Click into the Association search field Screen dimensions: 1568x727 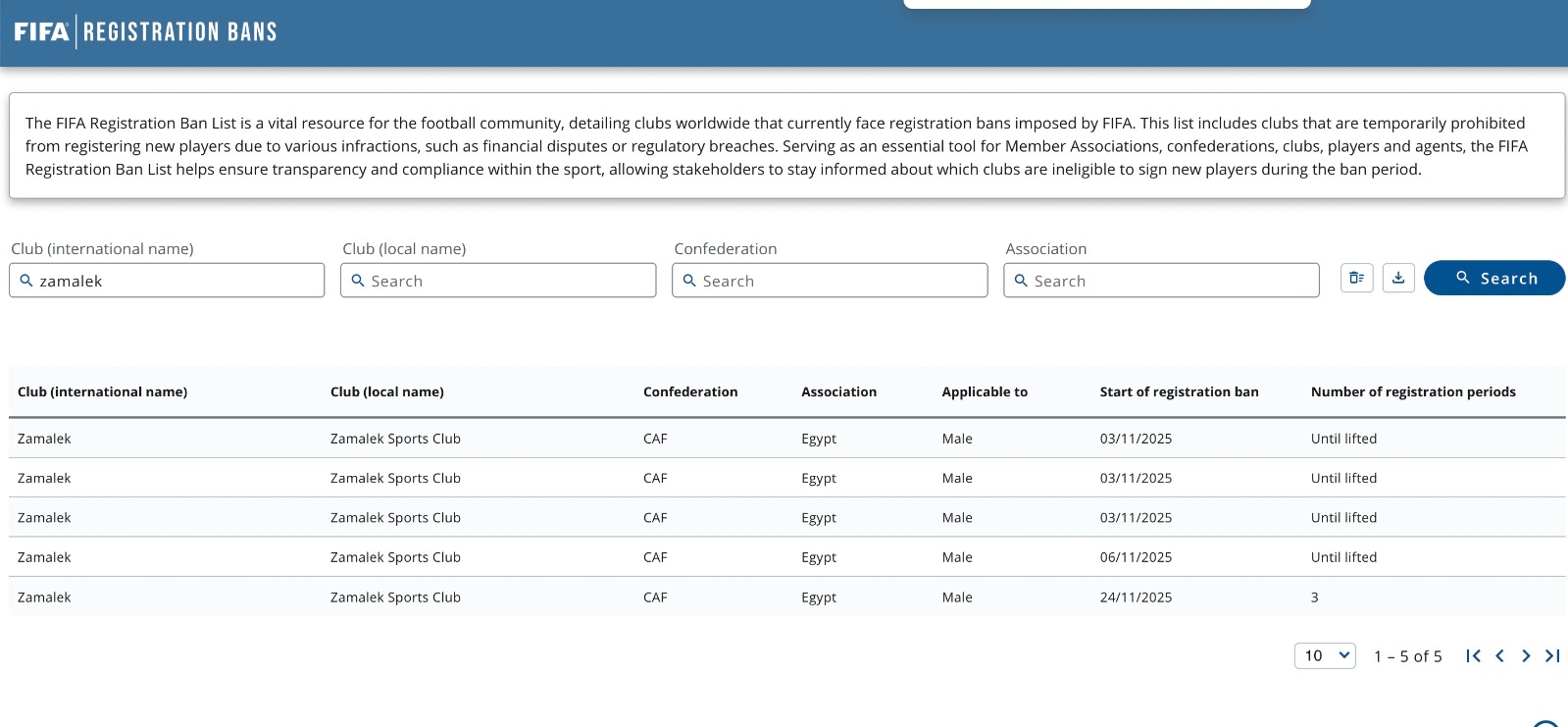point(1172,281)
